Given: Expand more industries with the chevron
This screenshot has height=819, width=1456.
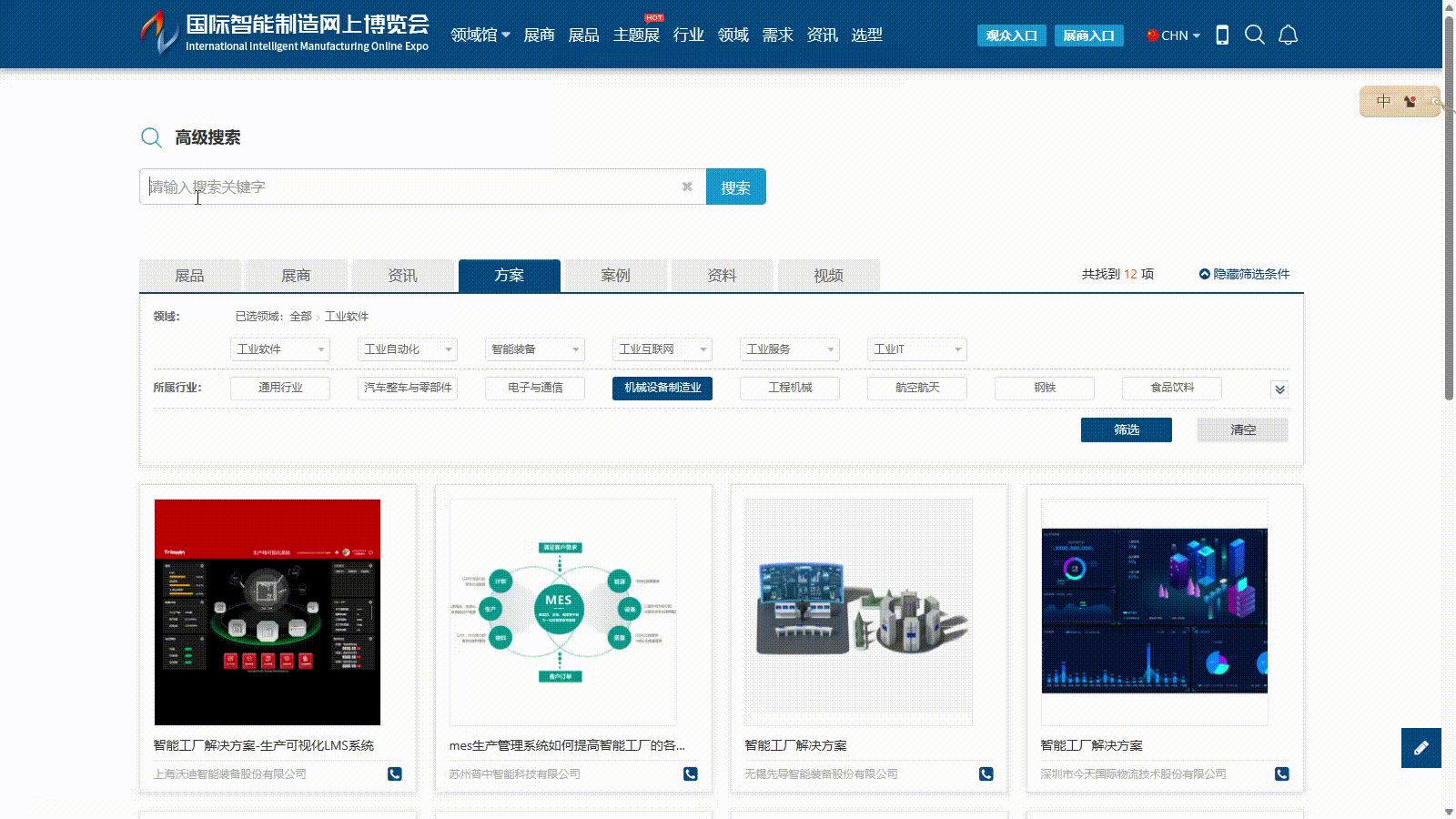Looking at the screenshot, I should (x=1279, y=389).
